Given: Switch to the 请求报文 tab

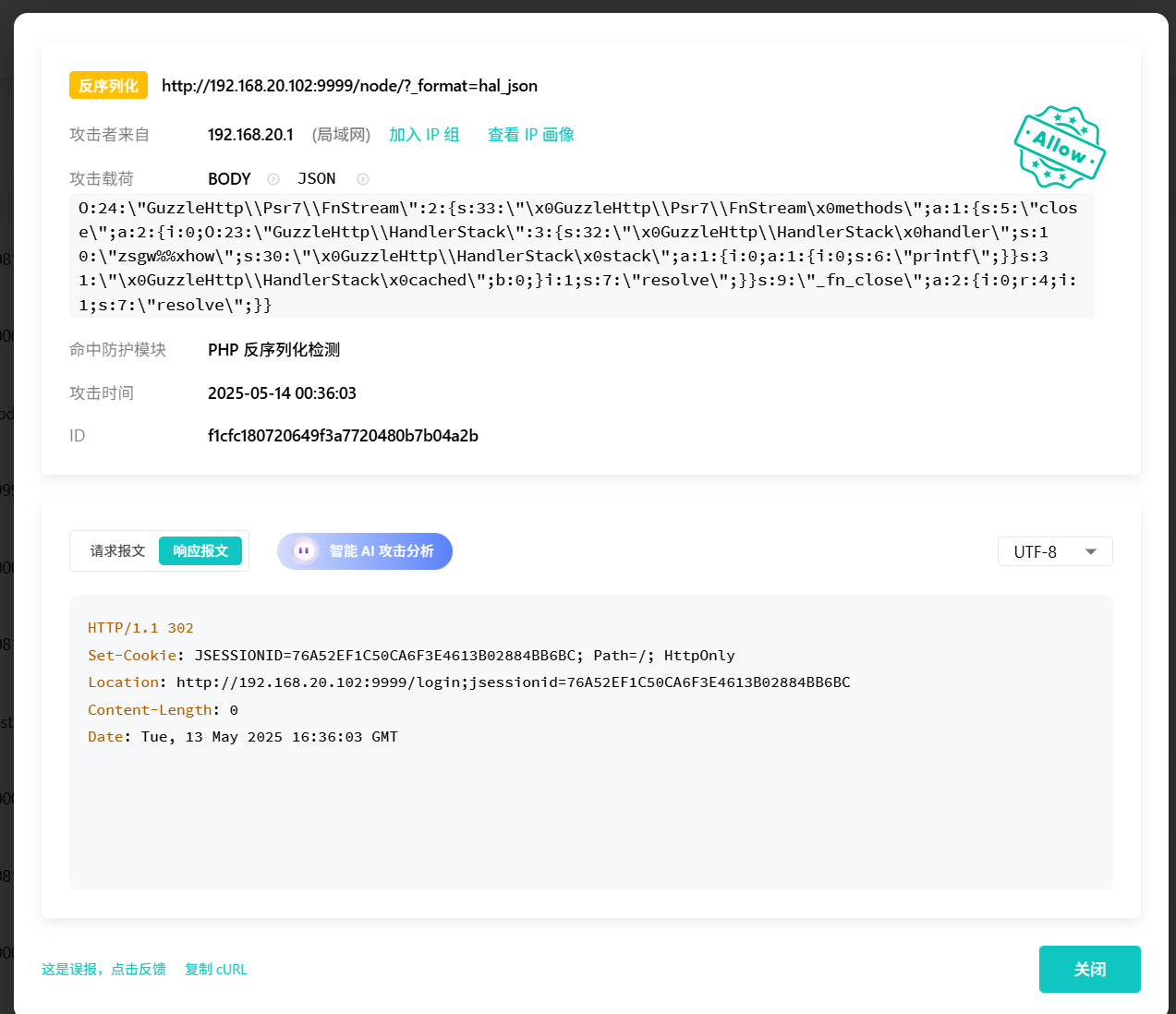Looking at the screenshot, I should (117, 551).
